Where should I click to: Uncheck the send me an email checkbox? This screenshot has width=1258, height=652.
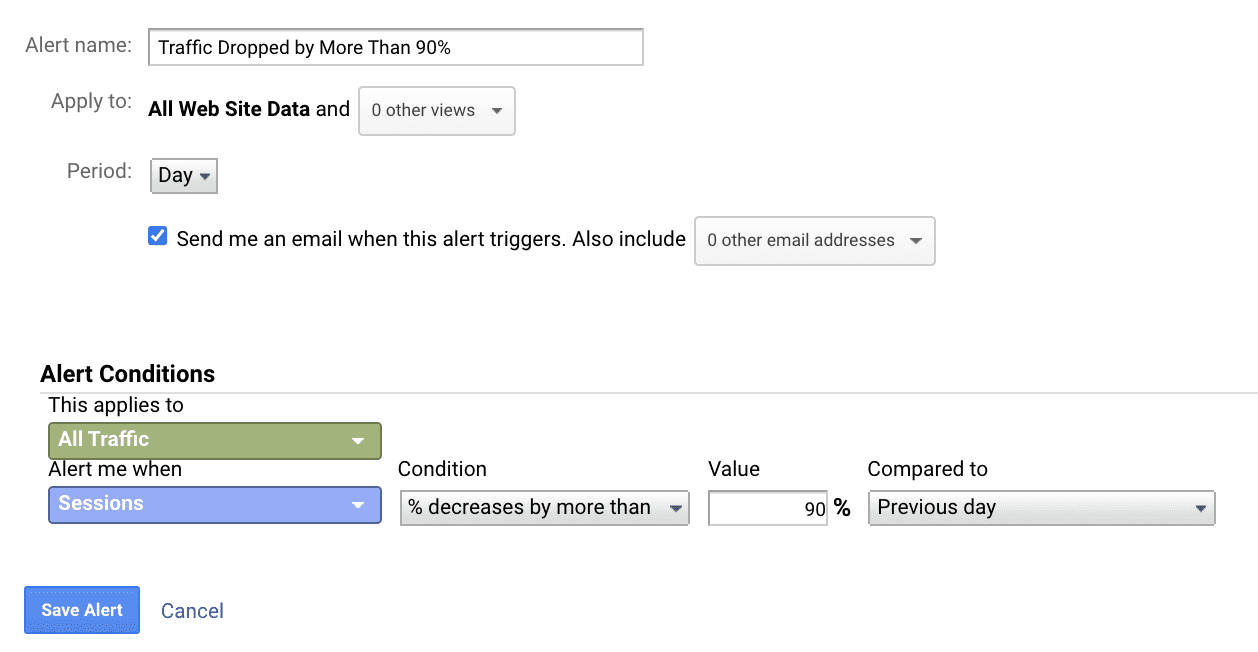click(x=157, y=237)
